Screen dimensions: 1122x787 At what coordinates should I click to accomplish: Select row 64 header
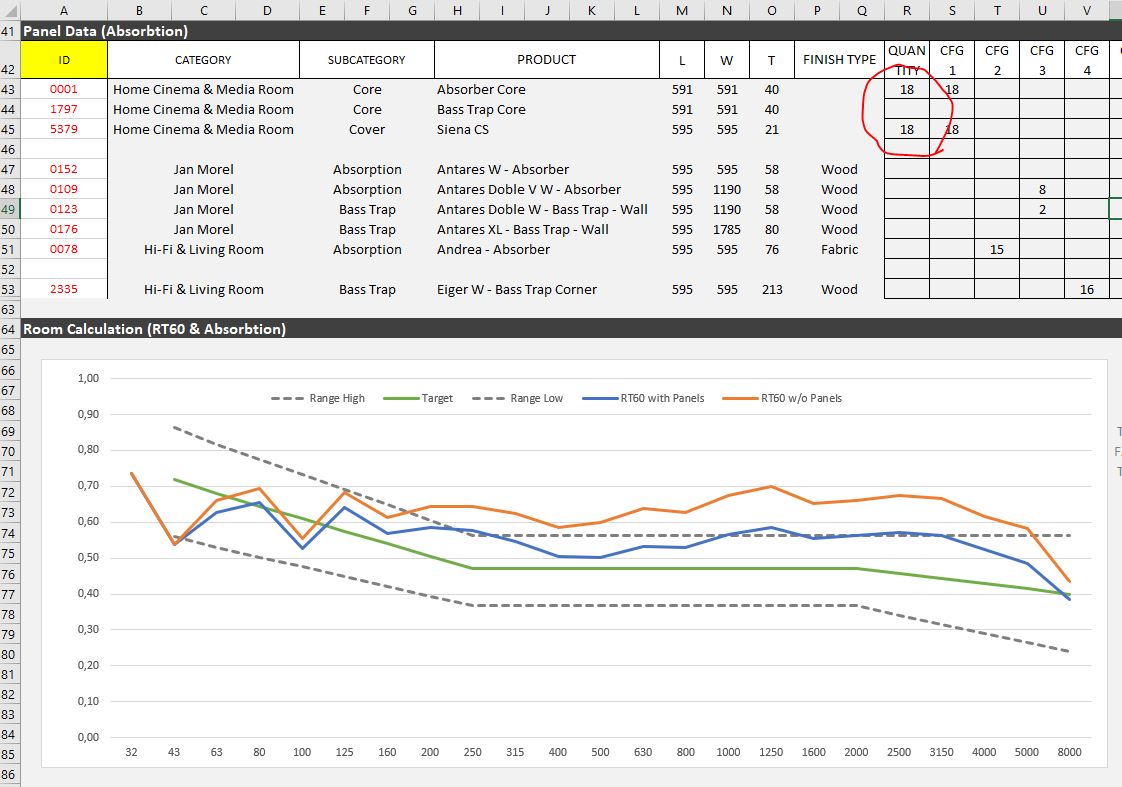[9, 329]
